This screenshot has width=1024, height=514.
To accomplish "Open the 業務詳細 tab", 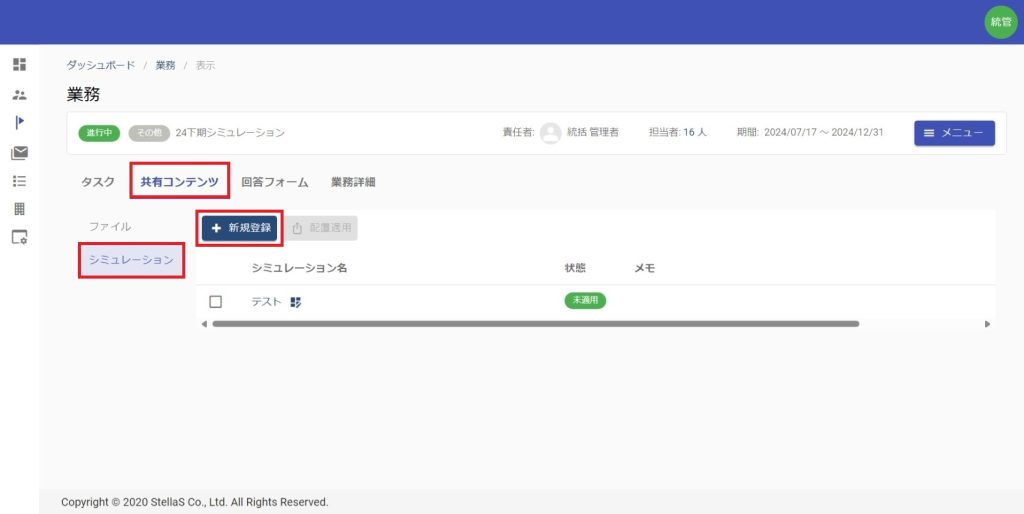I will (353, 182).
